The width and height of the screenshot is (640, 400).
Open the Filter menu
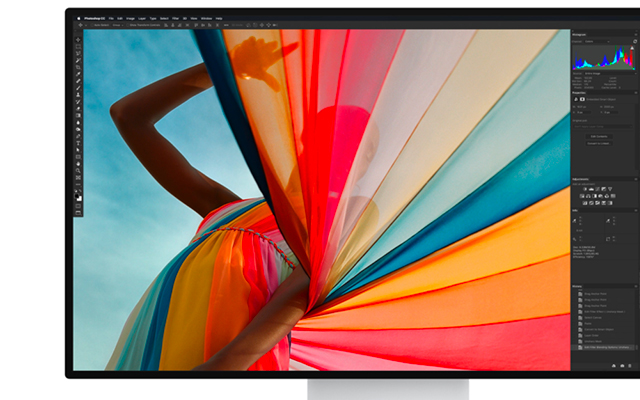pos(175,18)
